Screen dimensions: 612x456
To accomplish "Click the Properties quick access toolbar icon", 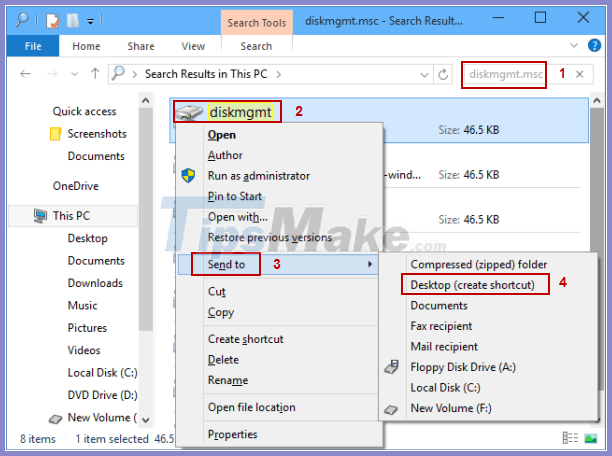I will click(x=53, y=21).
